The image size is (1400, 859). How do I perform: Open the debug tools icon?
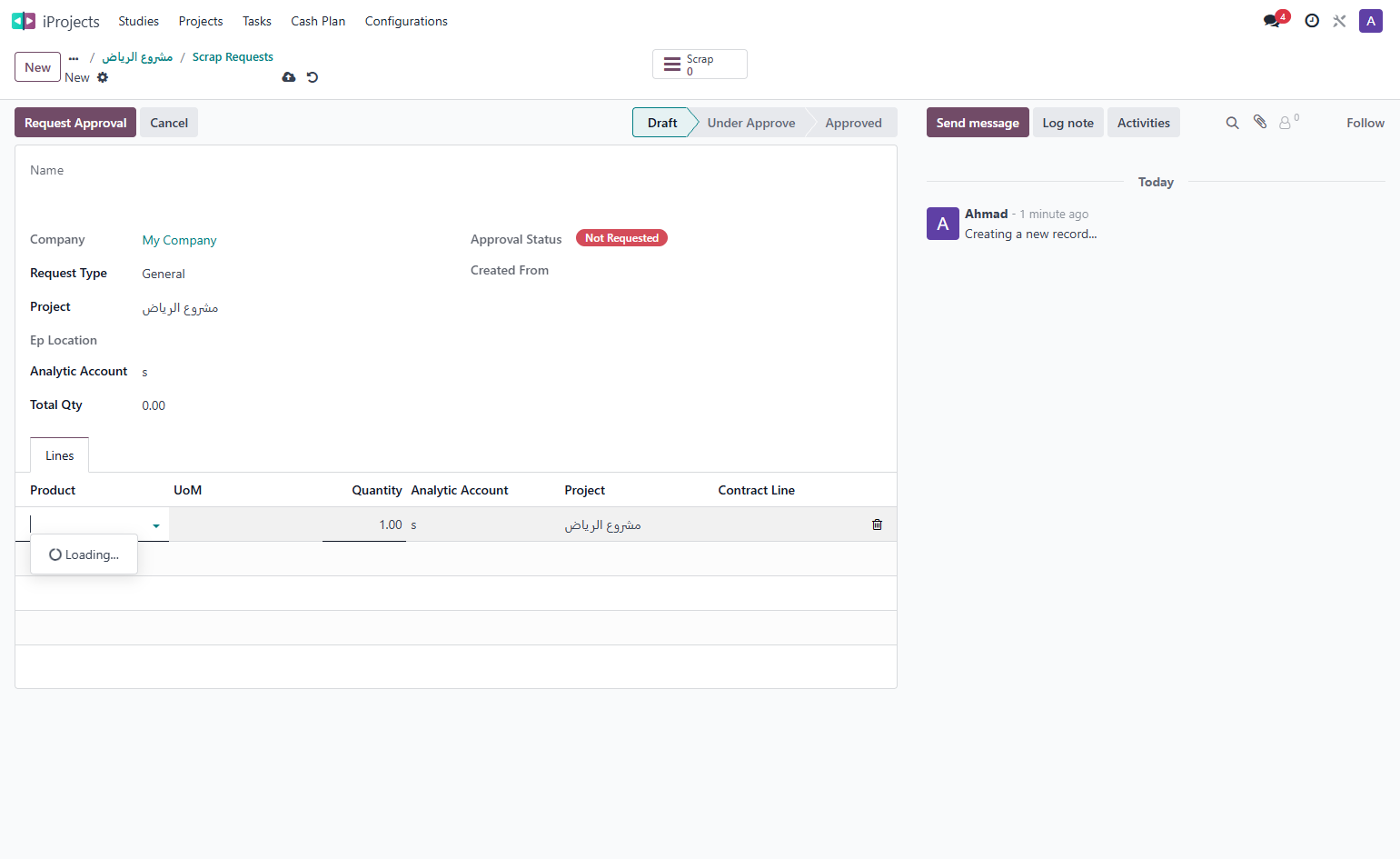1339,21
